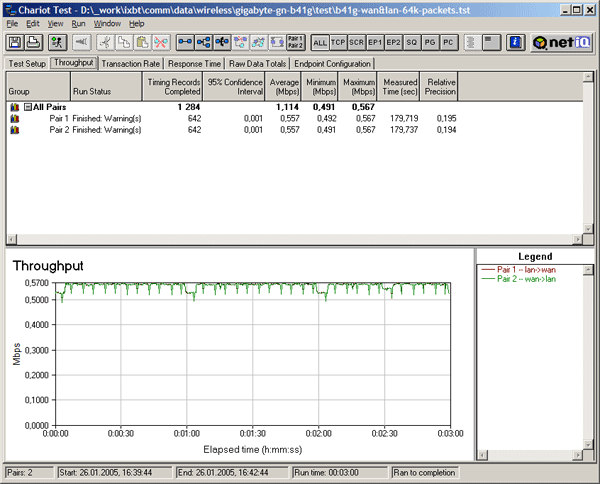Switch to the Response Time tab
Screen dimensions: 600x484
pyautogui.click(x=194, y=64)
